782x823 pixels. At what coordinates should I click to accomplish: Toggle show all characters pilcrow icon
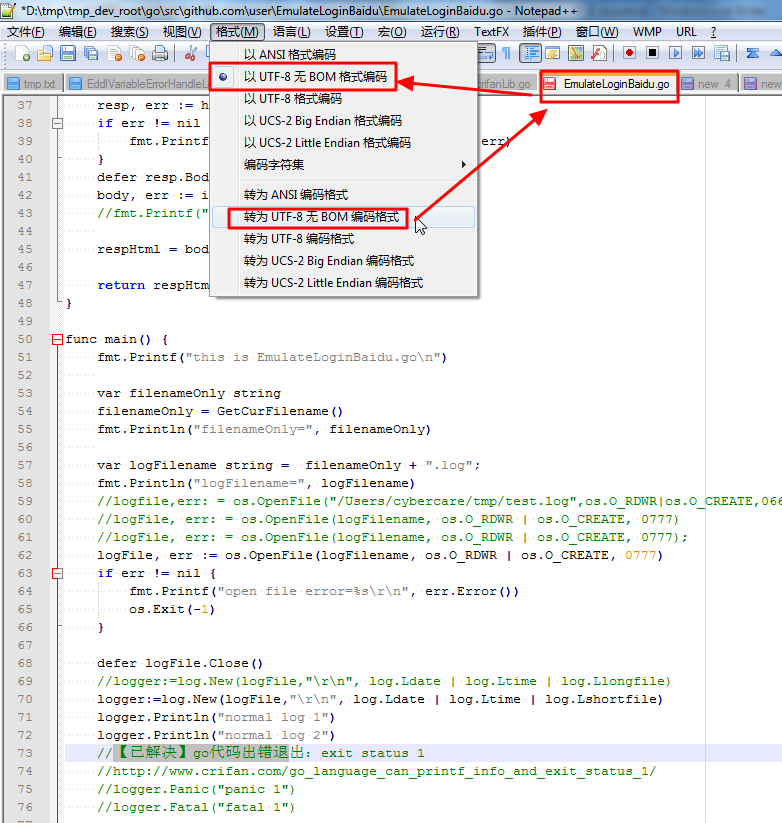pos(506,53)
